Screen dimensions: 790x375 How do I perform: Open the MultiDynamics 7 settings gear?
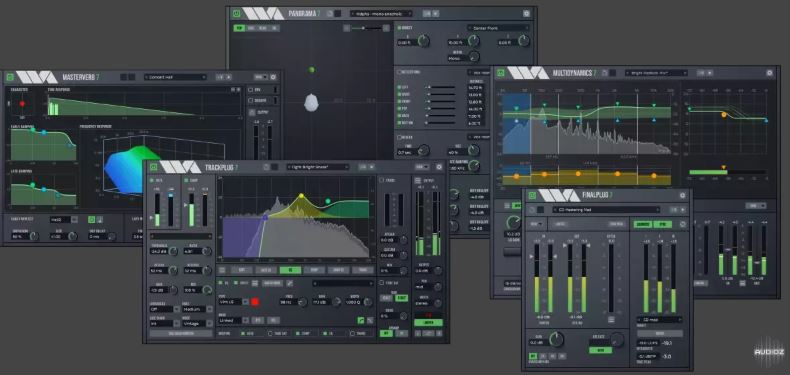[x=769, y=73]
